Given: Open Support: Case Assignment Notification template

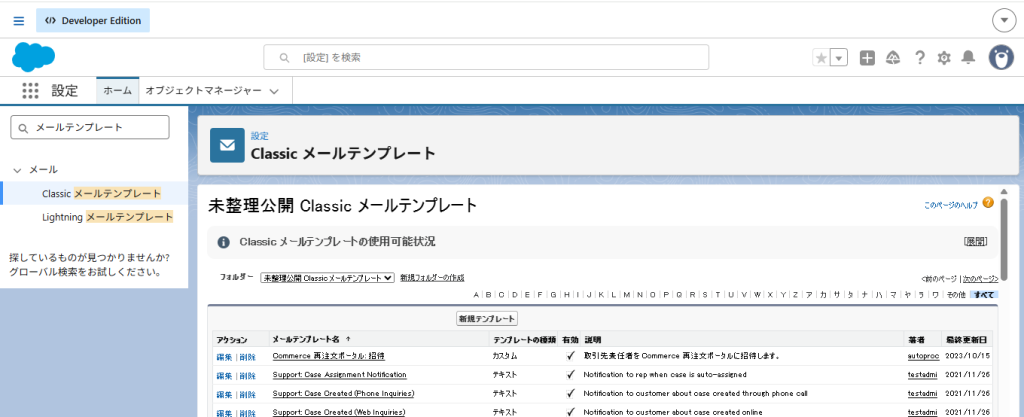Looking at the screenshot, I should pos(340,375).
